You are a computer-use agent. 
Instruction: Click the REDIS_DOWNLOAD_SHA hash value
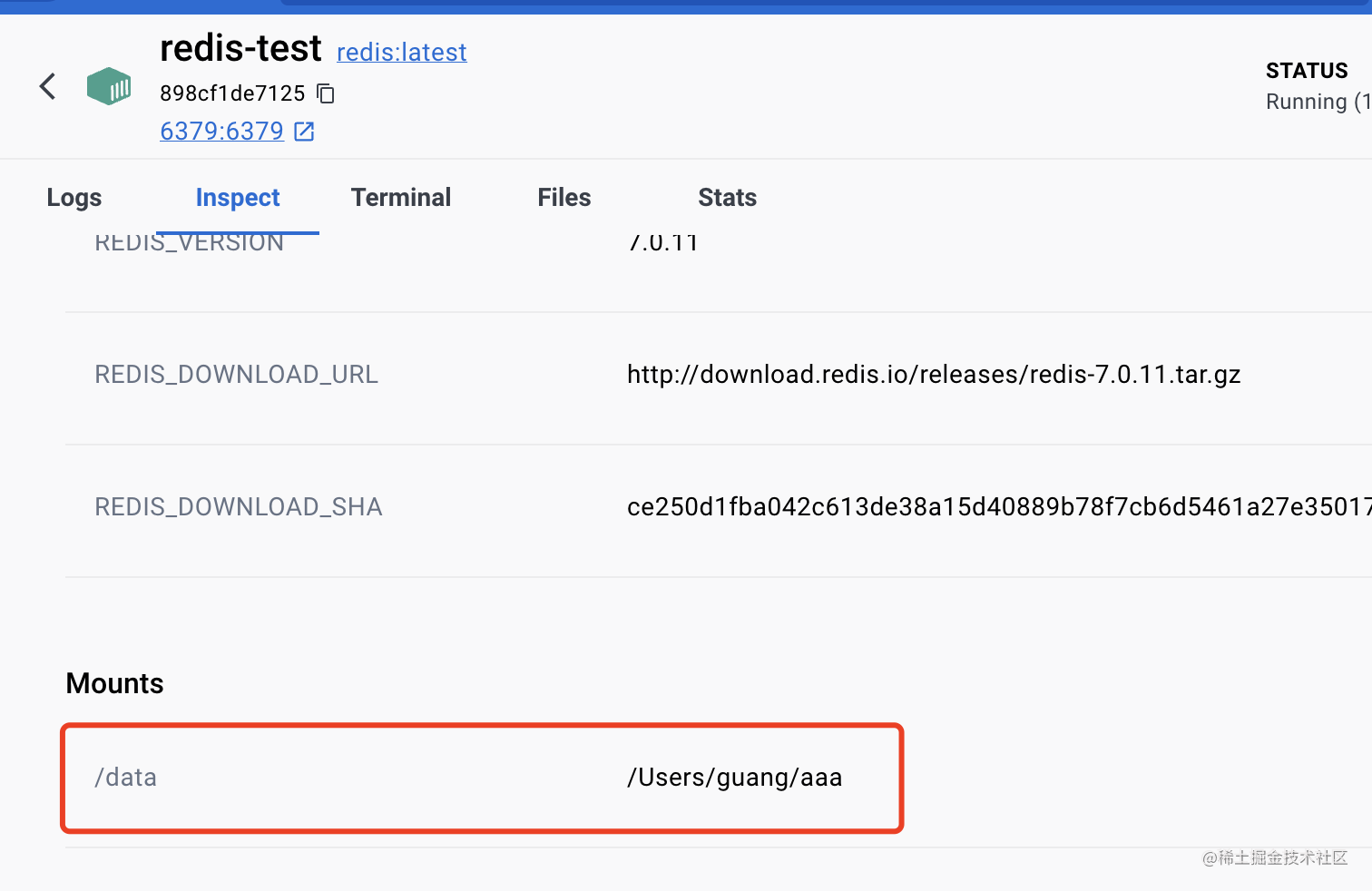pos(998,507)
